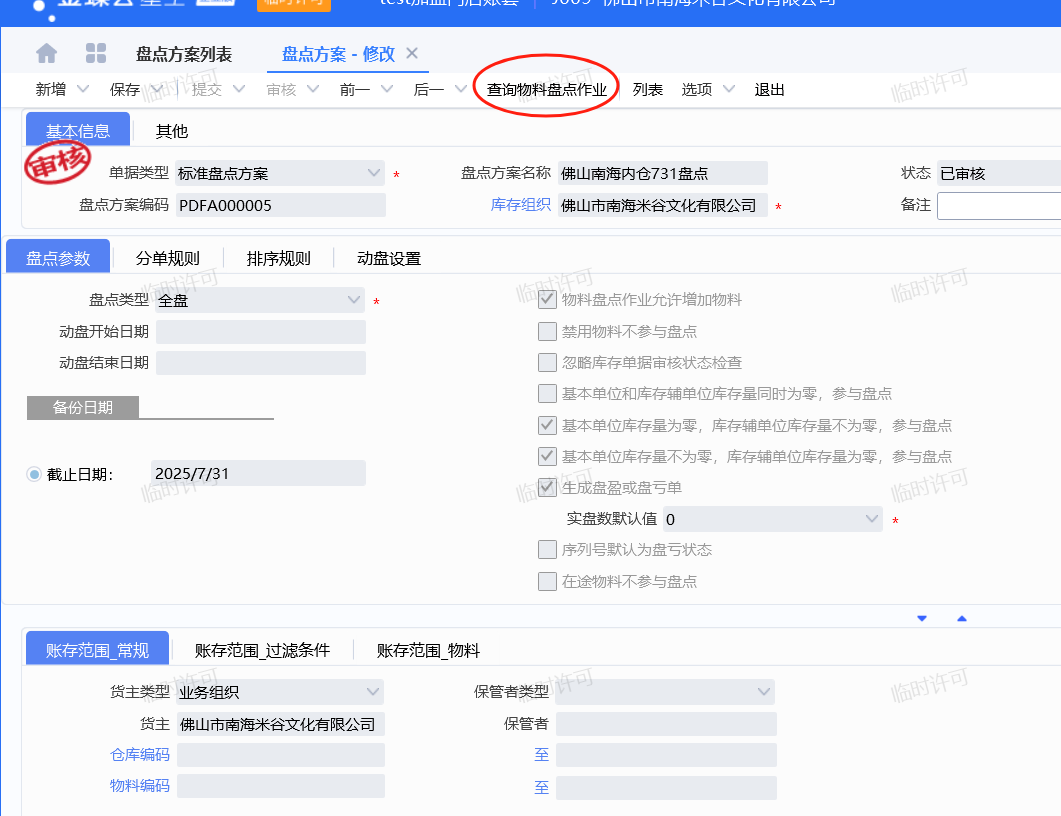The height and width of the screenshot is (816, 1061).
Task: Expand the 保存 dropdown arrow
Action: 158,90
